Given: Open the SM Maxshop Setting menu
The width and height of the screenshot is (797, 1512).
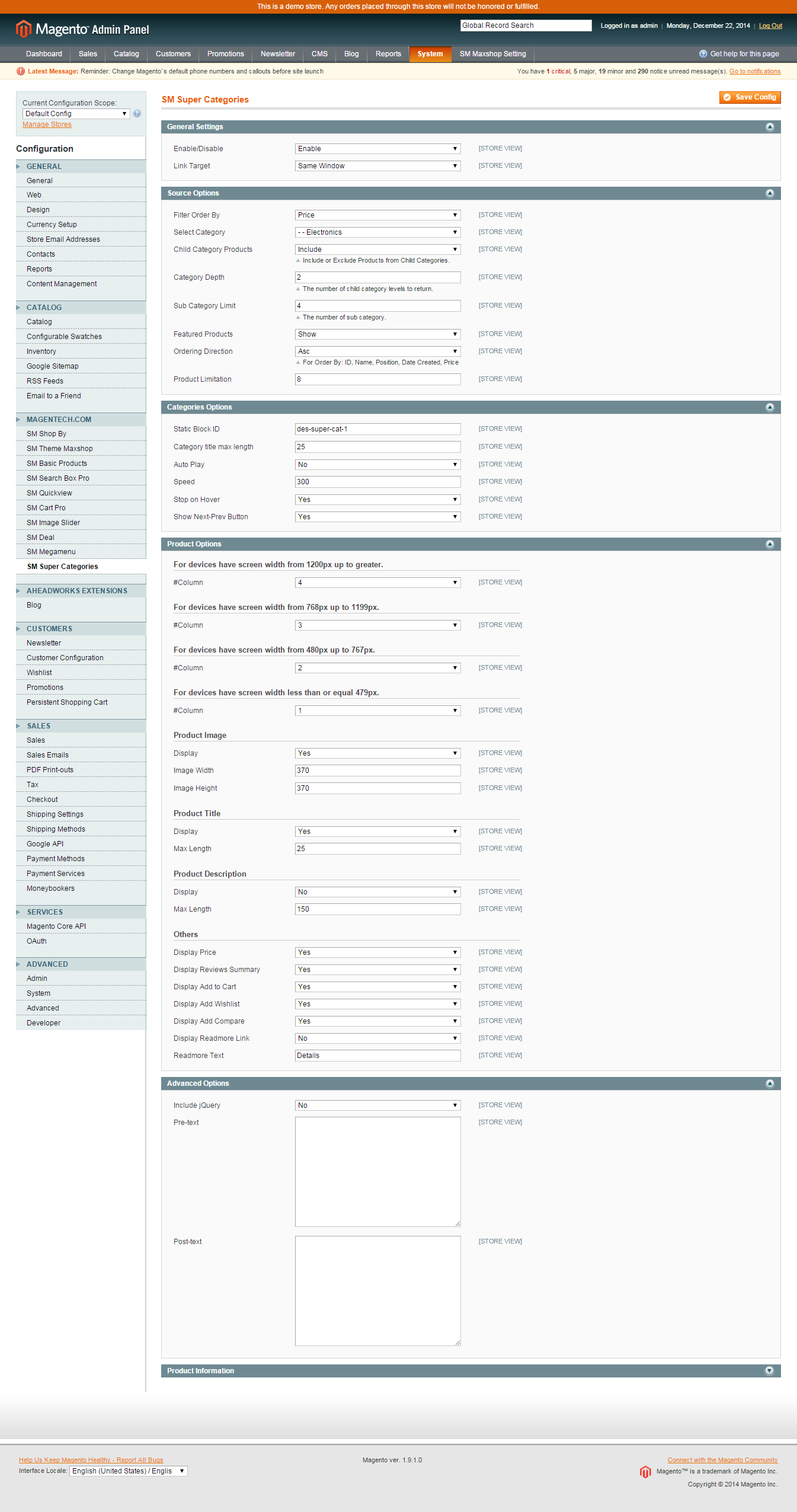Looking at the screenshot, I should (492, 54).
